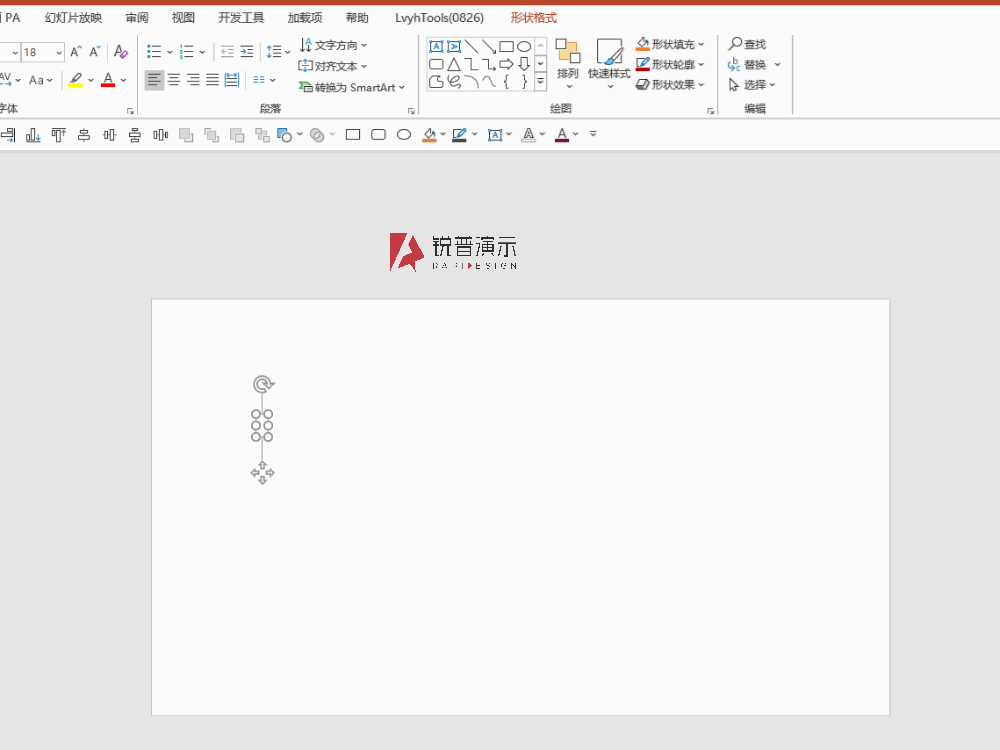Open the Aa change case dropdown
1000x750 pixels.
(41, 80)
